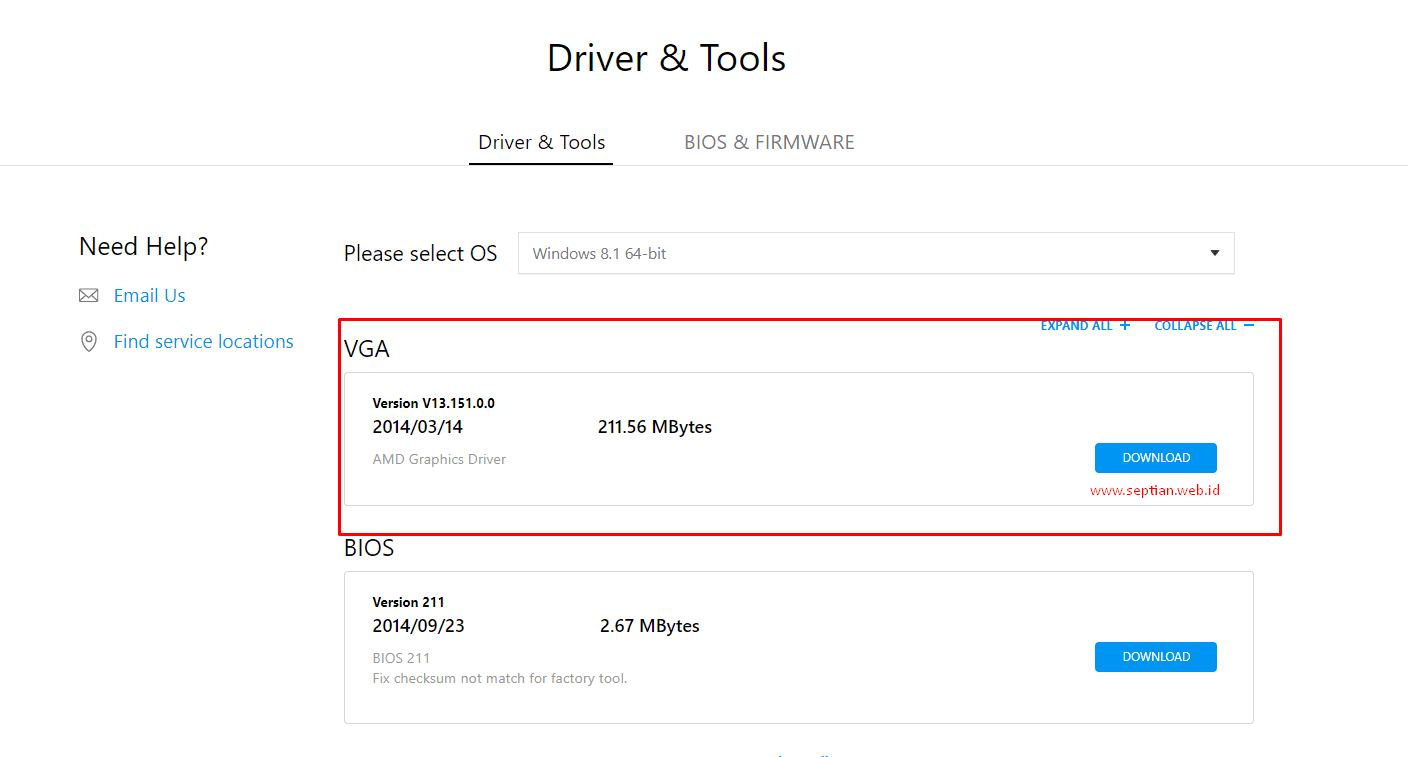Open the Find service locations link

pos(204,342)
